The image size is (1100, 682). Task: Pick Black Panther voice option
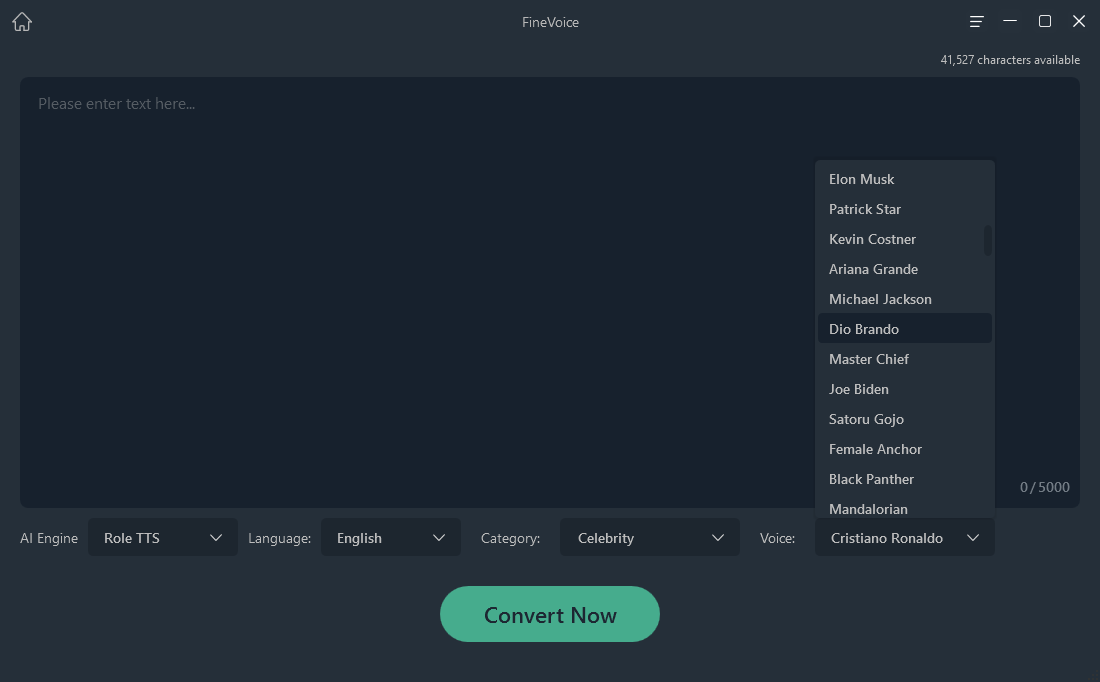point(904,480)
